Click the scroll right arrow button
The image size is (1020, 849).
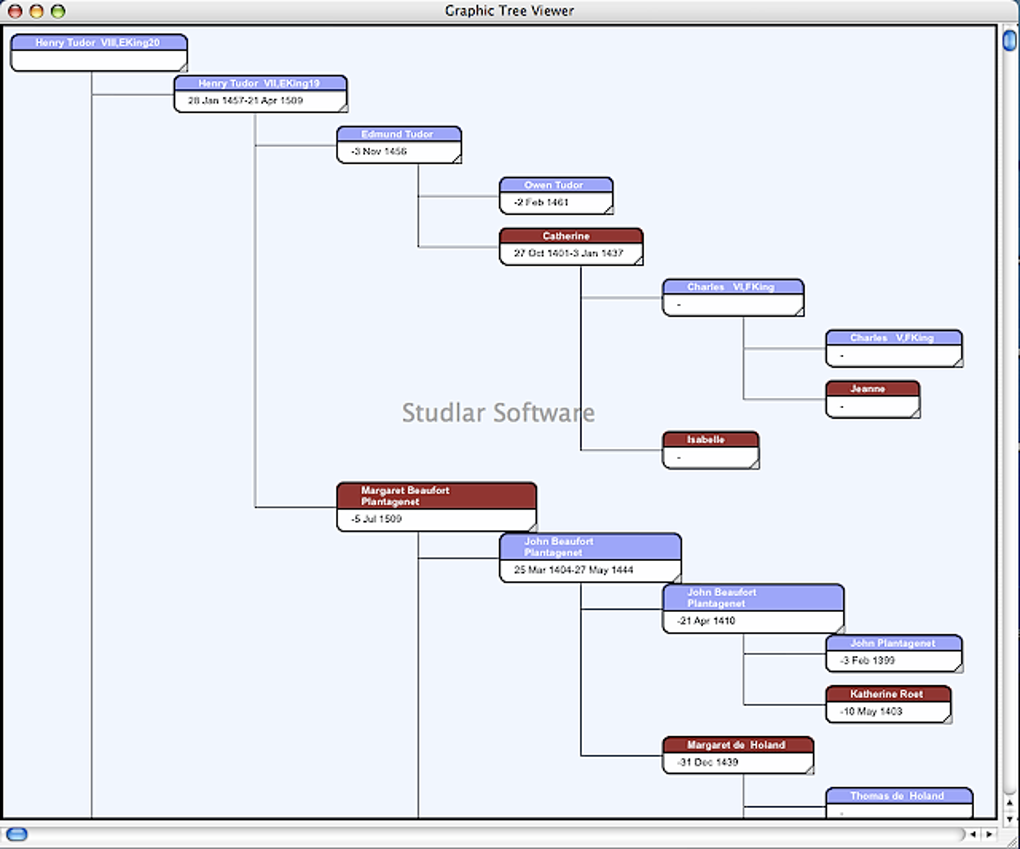989,834
